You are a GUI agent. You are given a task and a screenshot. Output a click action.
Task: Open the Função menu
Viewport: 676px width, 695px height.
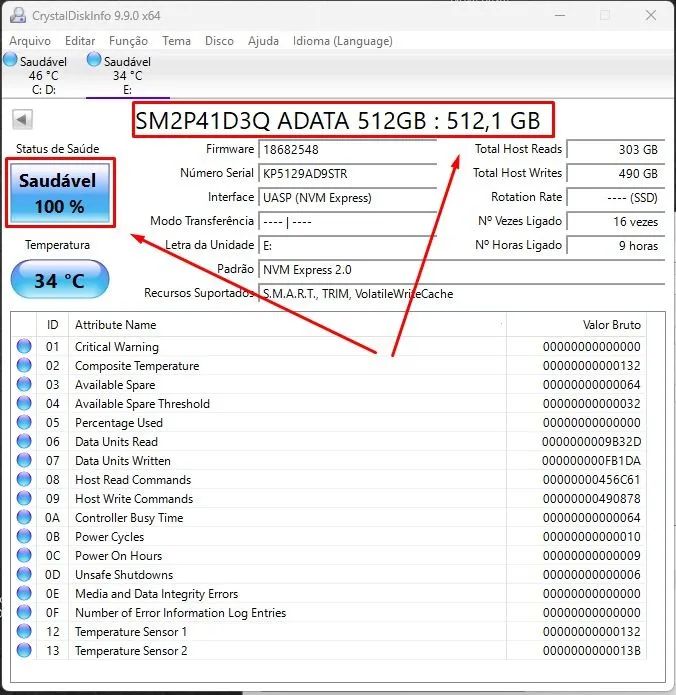(129, 41)
